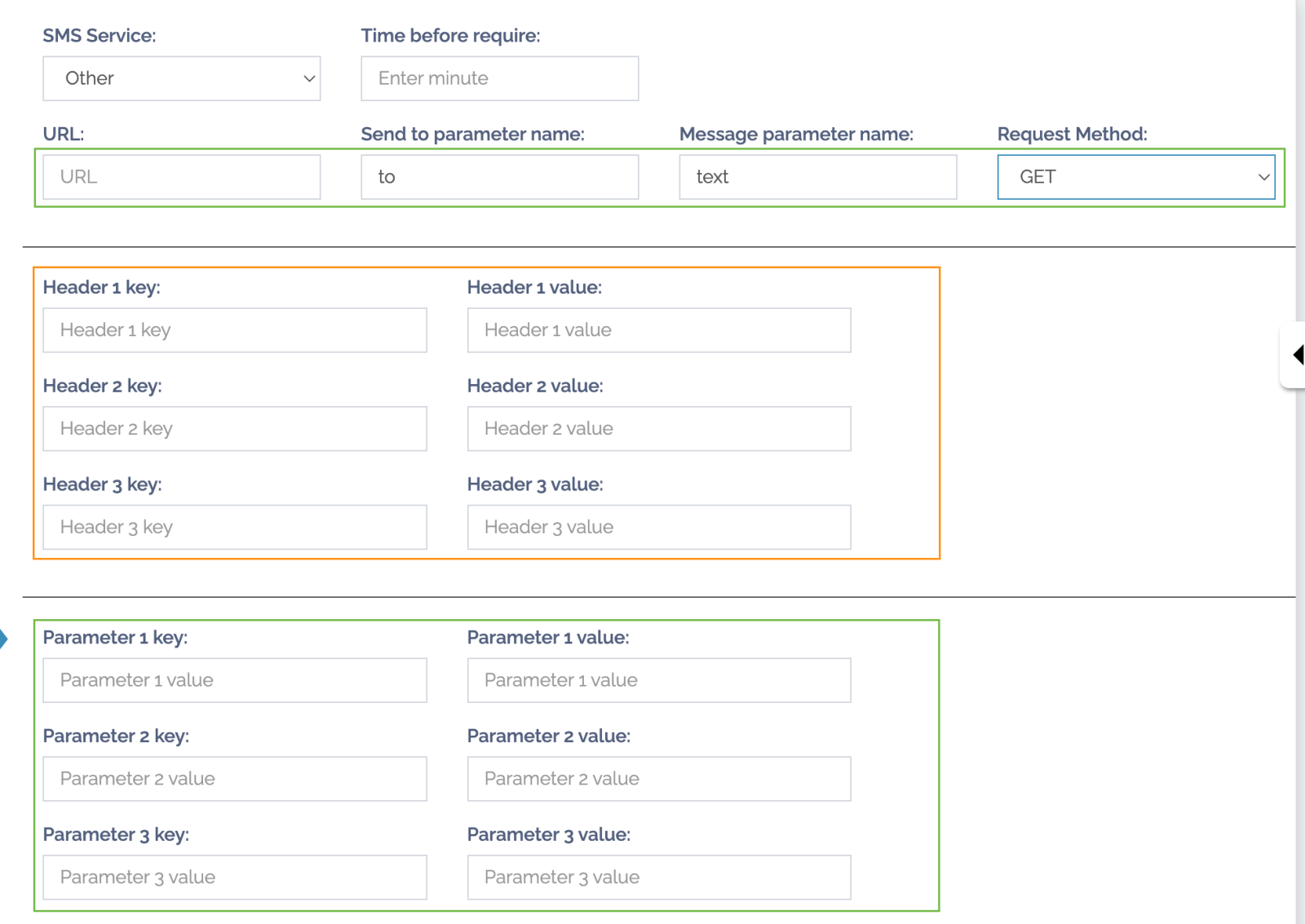
Task: Expand side panel with black arrow tab
Action: 1296,355
